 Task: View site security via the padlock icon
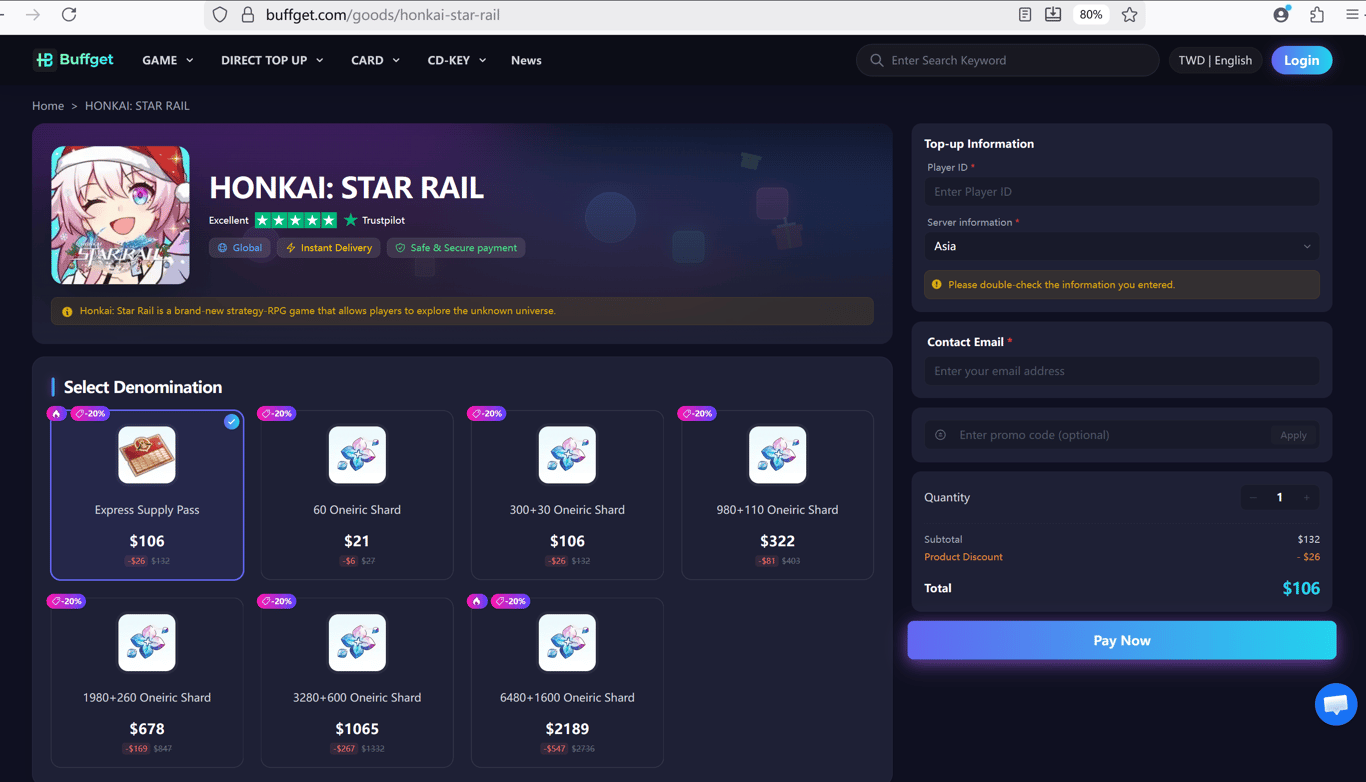point(247,15)
